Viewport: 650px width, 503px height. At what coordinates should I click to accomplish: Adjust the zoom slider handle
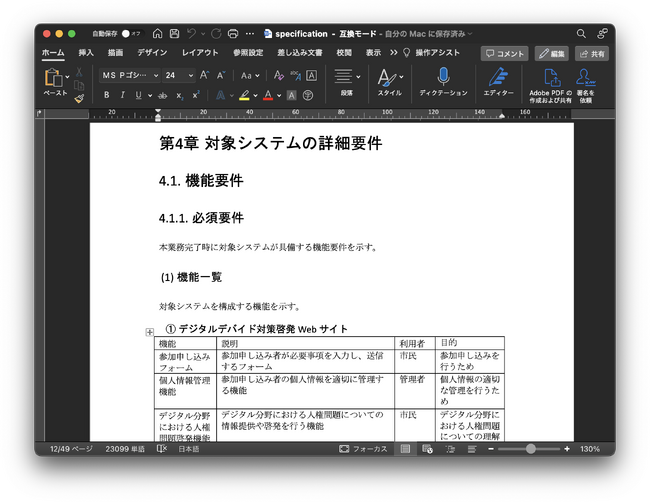tap(531, 449)
